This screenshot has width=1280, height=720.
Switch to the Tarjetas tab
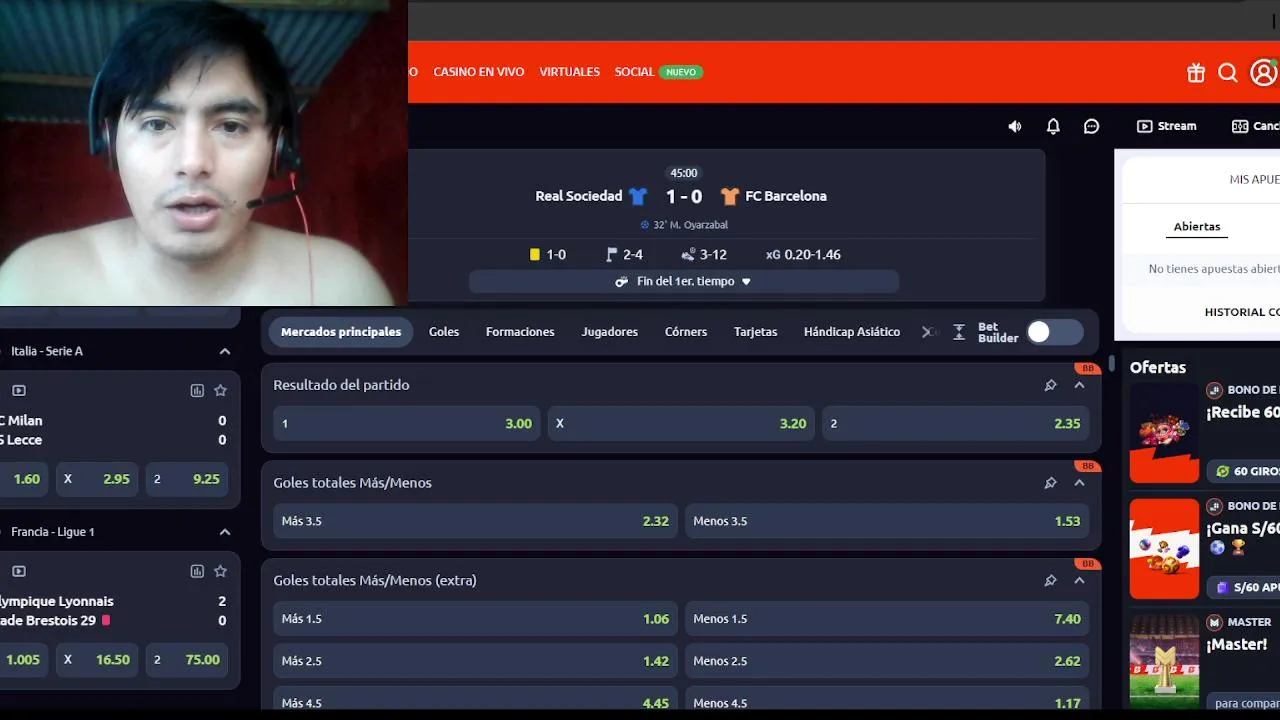click(756, 332)
